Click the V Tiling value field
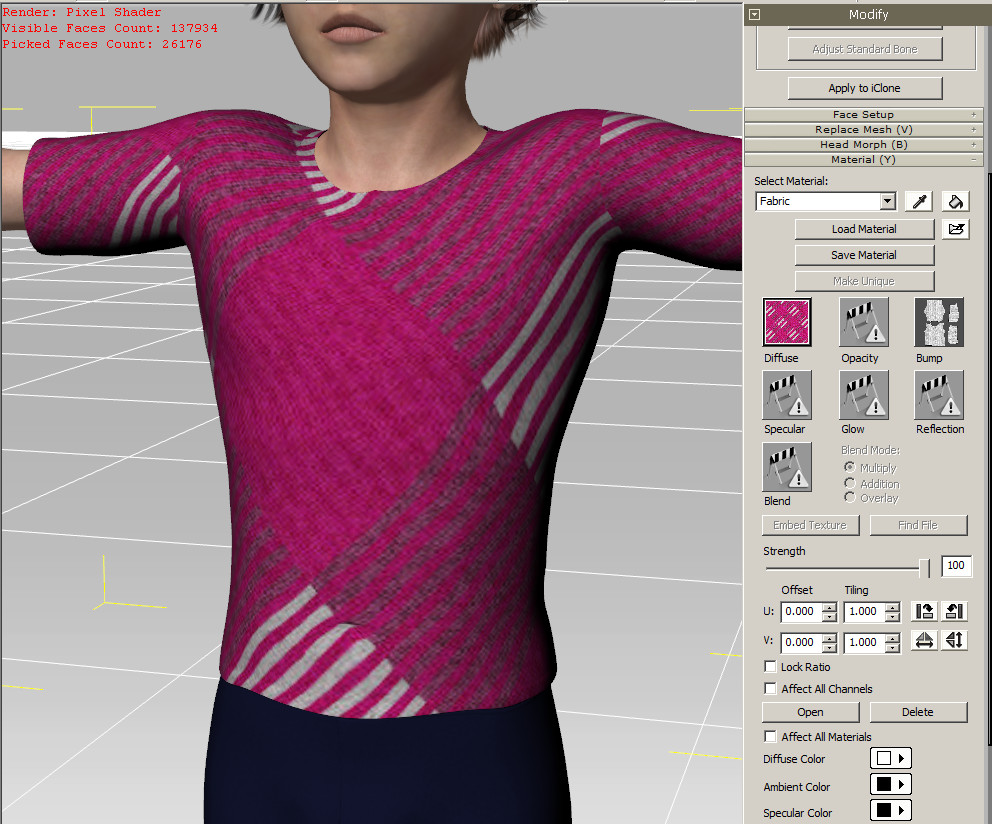This screenshot has height=824, width=992. click(865, 642)
